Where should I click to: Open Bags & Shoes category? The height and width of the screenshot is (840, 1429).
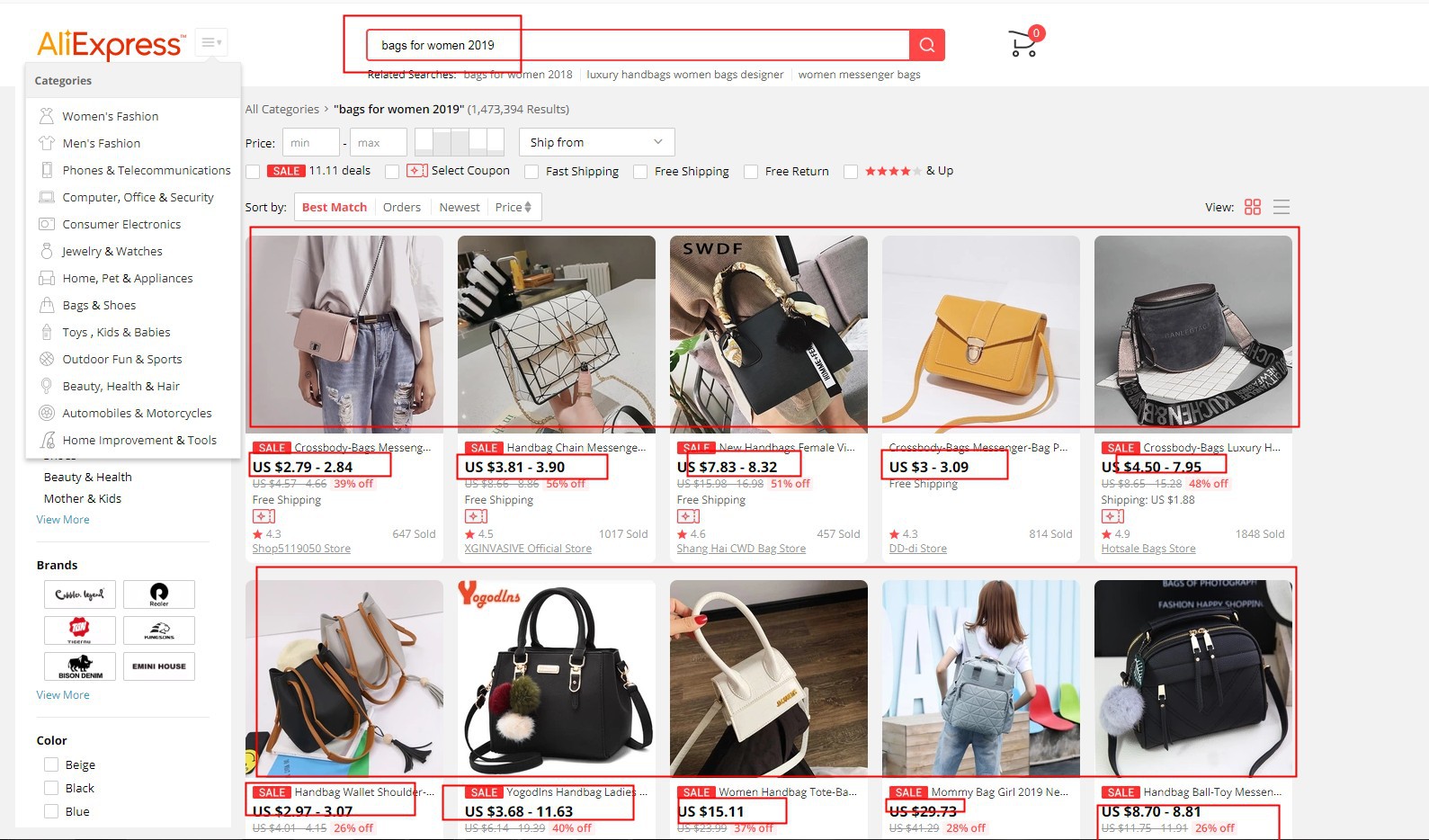[x=99, y=305]
